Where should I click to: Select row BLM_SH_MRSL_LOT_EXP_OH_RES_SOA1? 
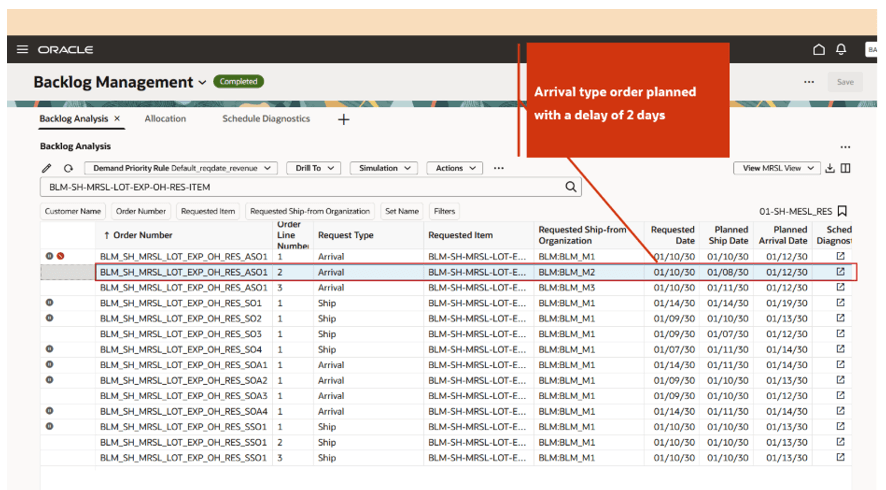(x=446, y=365)
